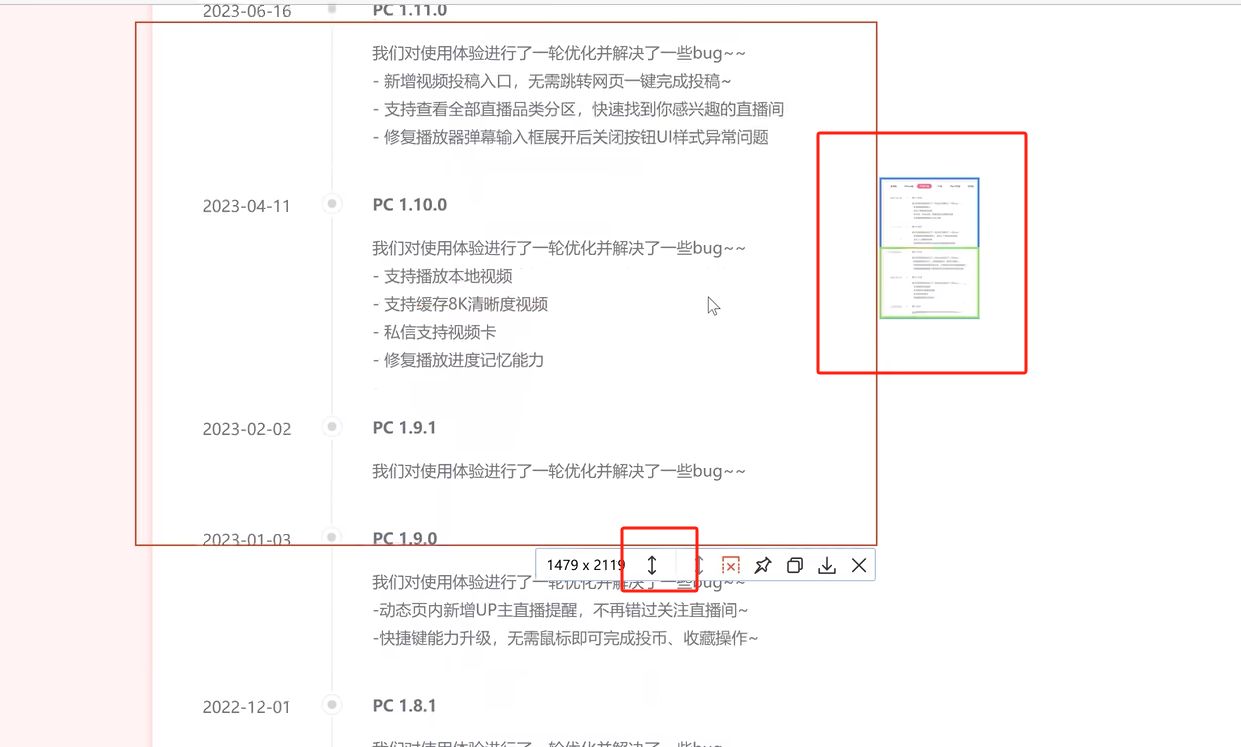Image resolution: width=1241 pixels, height=747 pixels.
Task: Copy the capture to clipboard
Action: pos(794,565)
